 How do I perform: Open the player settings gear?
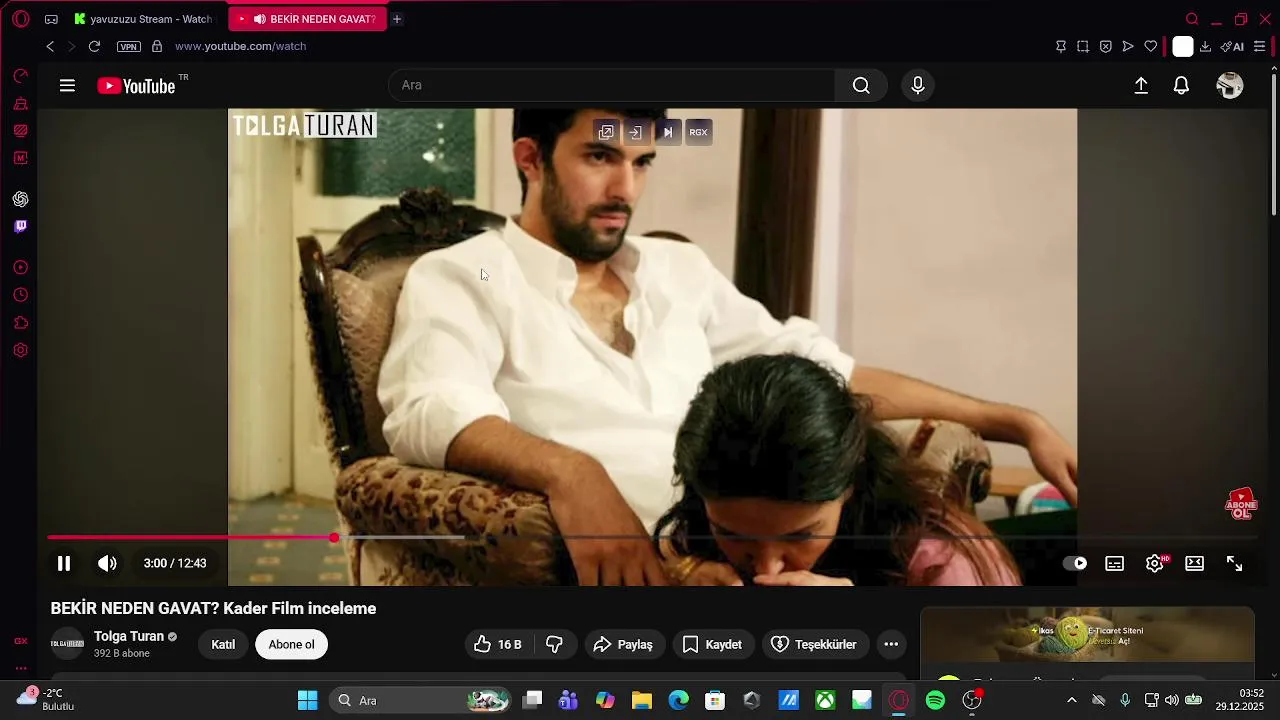click(1155, 563)
